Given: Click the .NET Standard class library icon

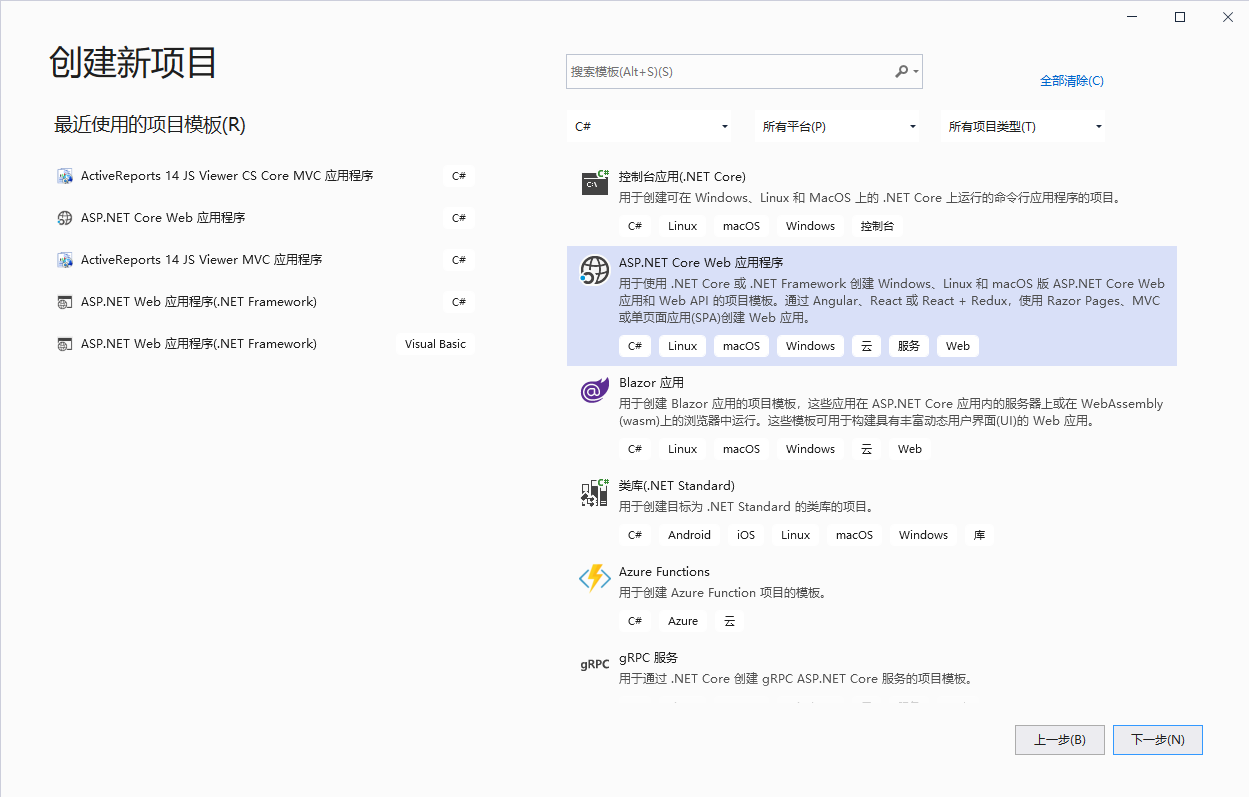Looking at the screenshot, I should point(595,492).
